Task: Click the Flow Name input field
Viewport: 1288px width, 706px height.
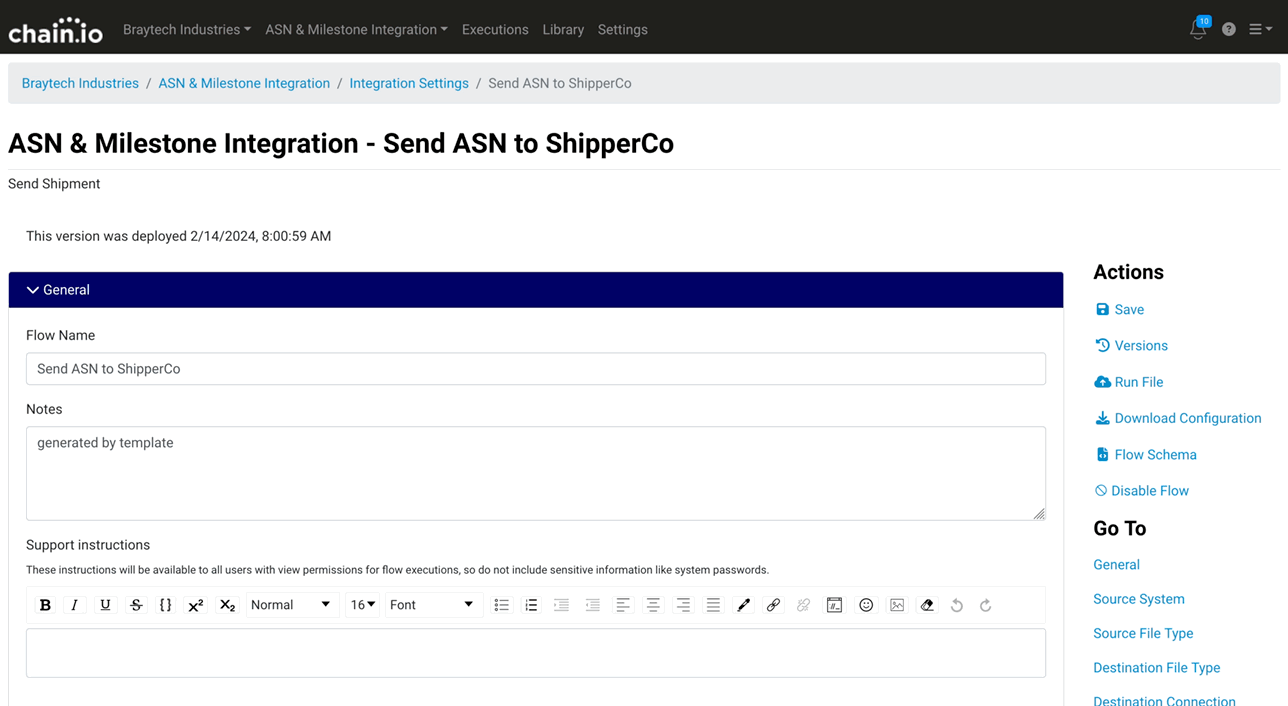Action: pyautogui.click(x=536, y=369)
